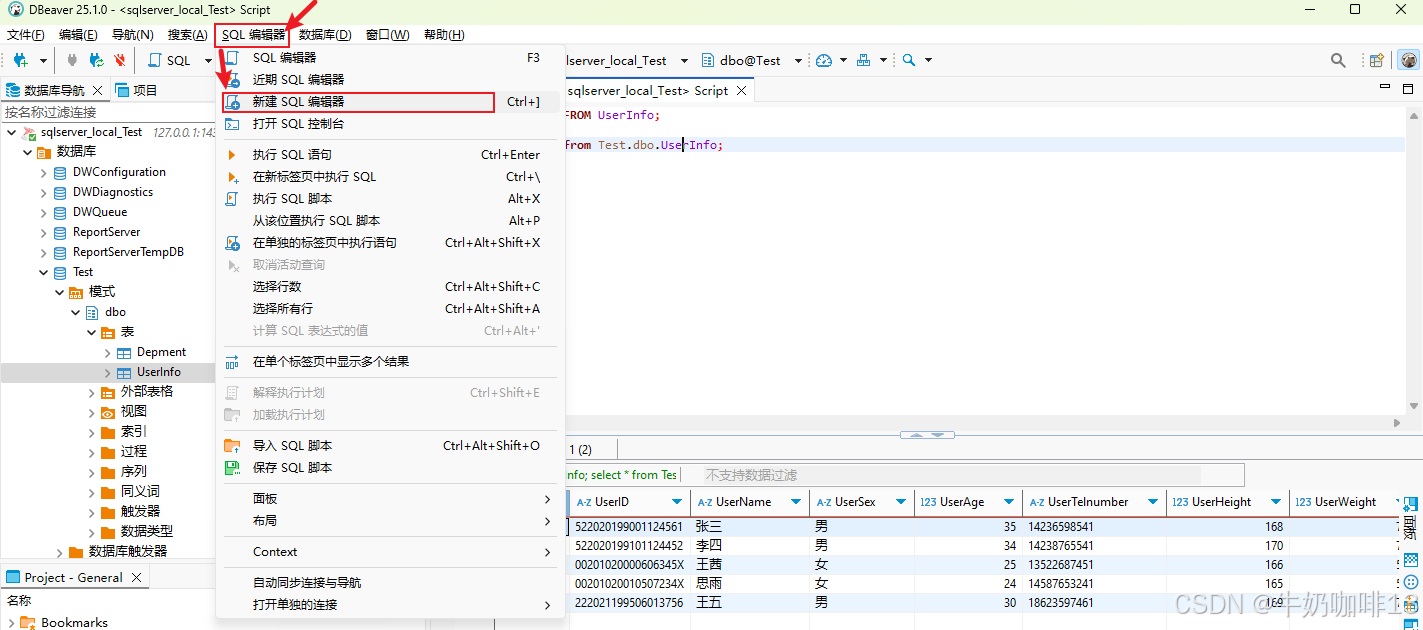
Task: Switch to the 数据库导航 tab
Action: tap(54, 90)
